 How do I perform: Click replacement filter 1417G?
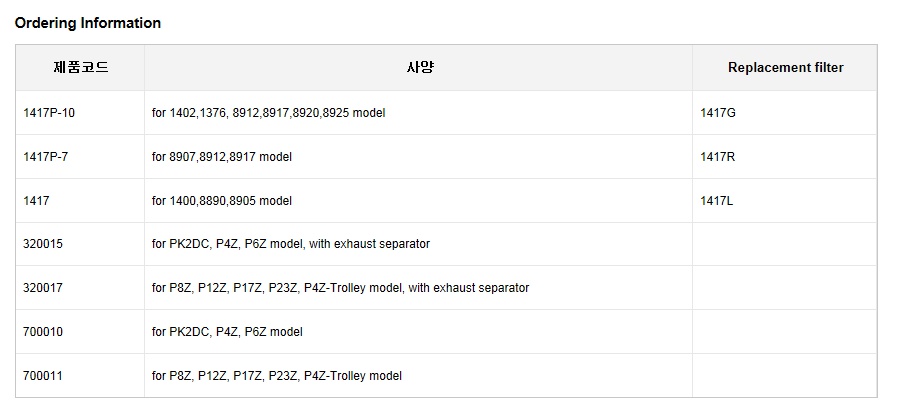718,113
